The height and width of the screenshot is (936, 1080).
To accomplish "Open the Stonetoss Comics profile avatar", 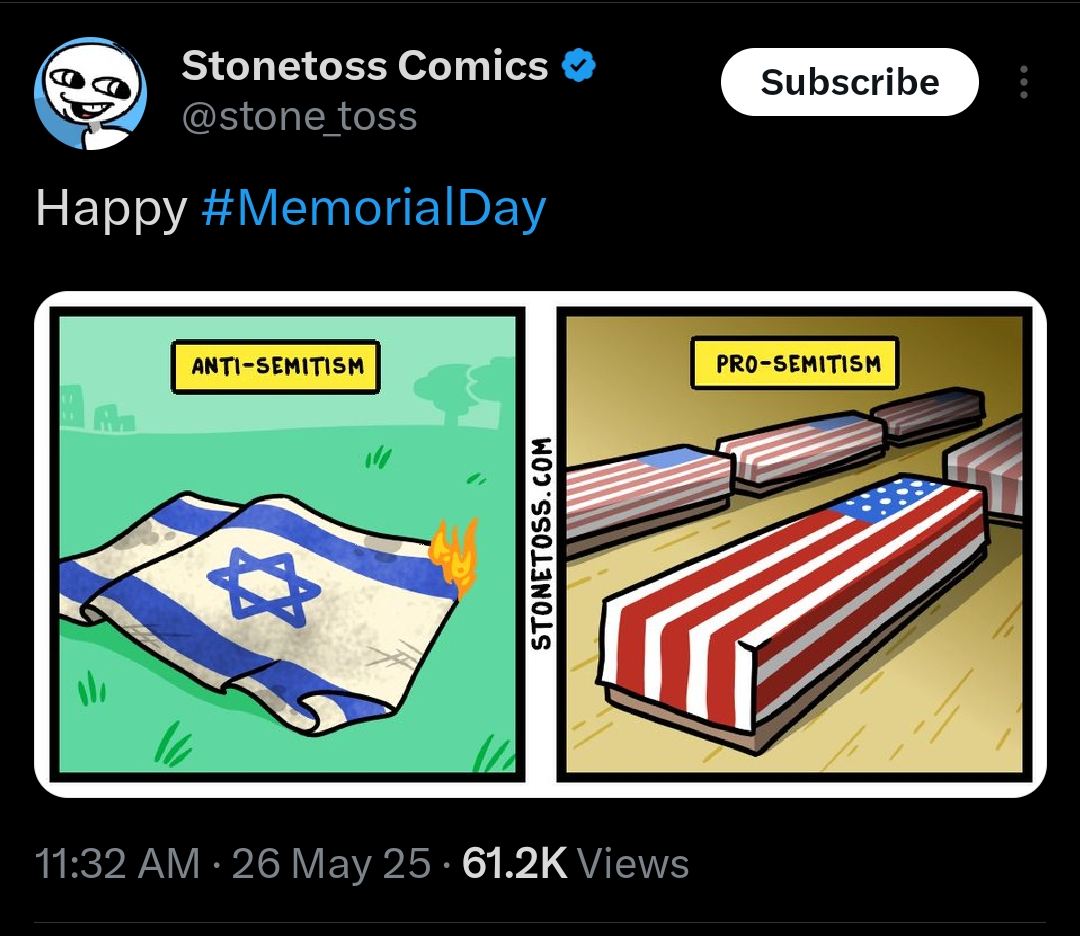I will pos(90,93).
